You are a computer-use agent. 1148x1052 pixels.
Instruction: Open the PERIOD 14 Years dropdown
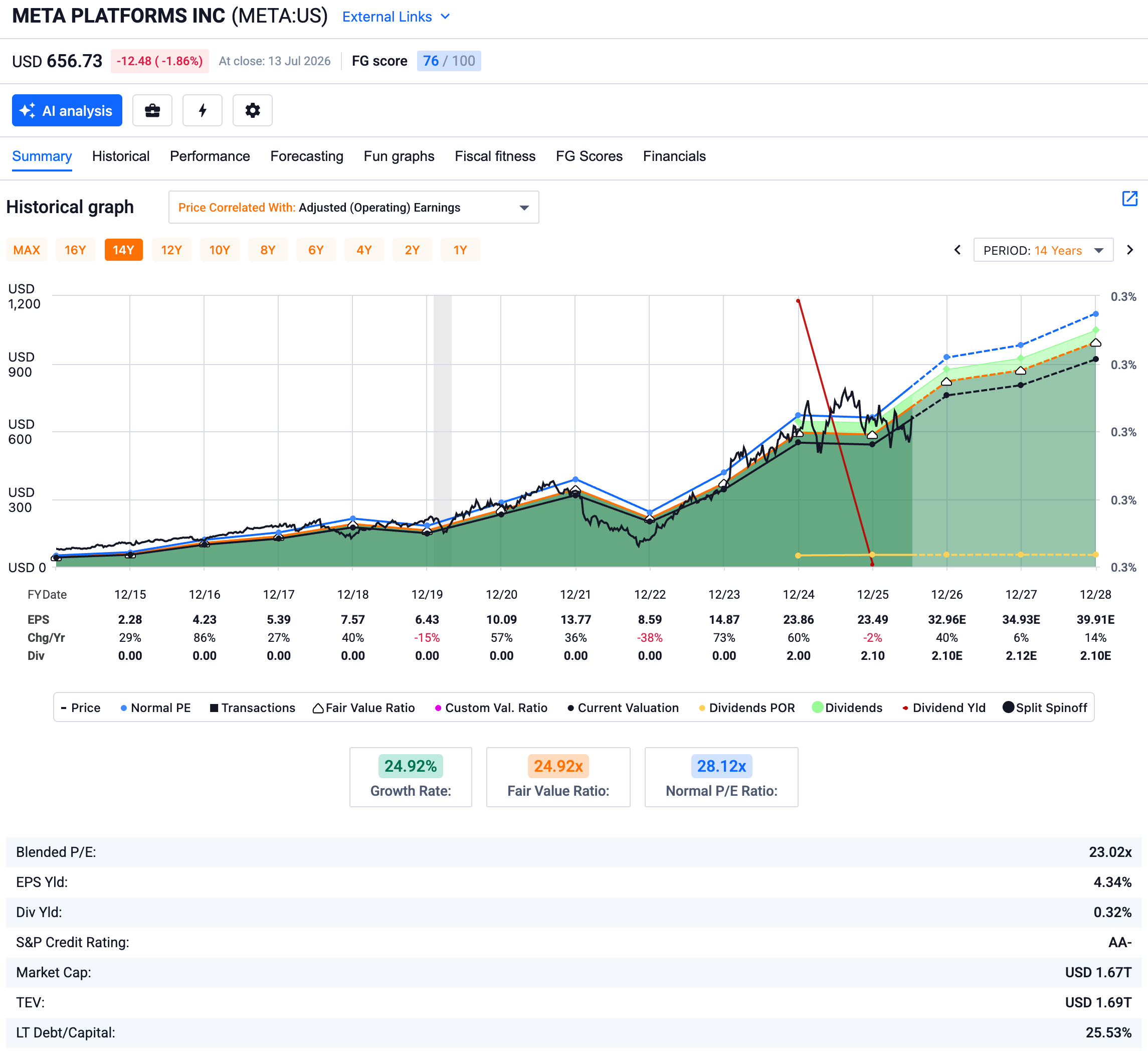(x=1043, y=250)
